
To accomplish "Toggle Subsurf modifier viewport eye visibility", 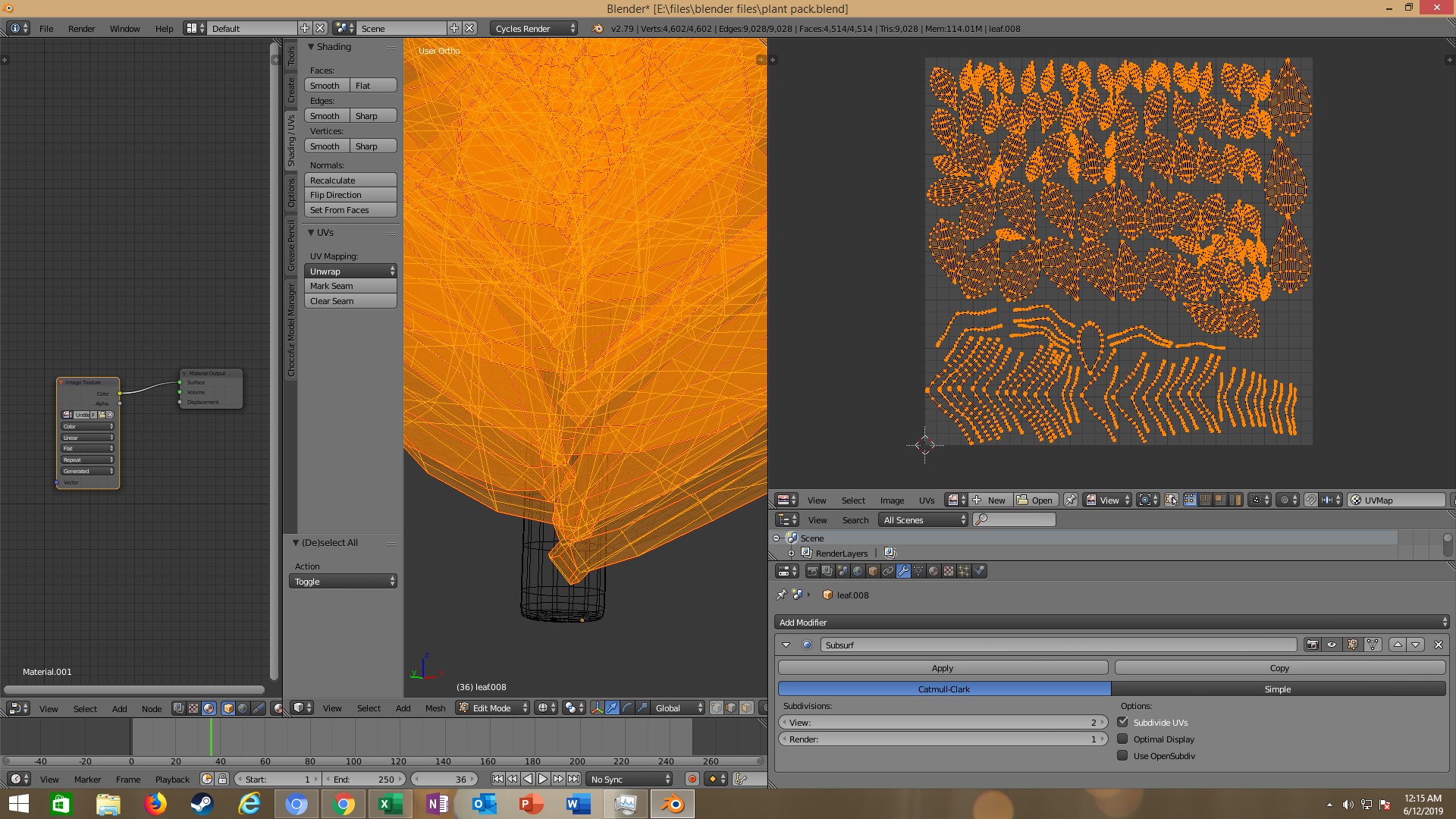I will point(1332,645).
